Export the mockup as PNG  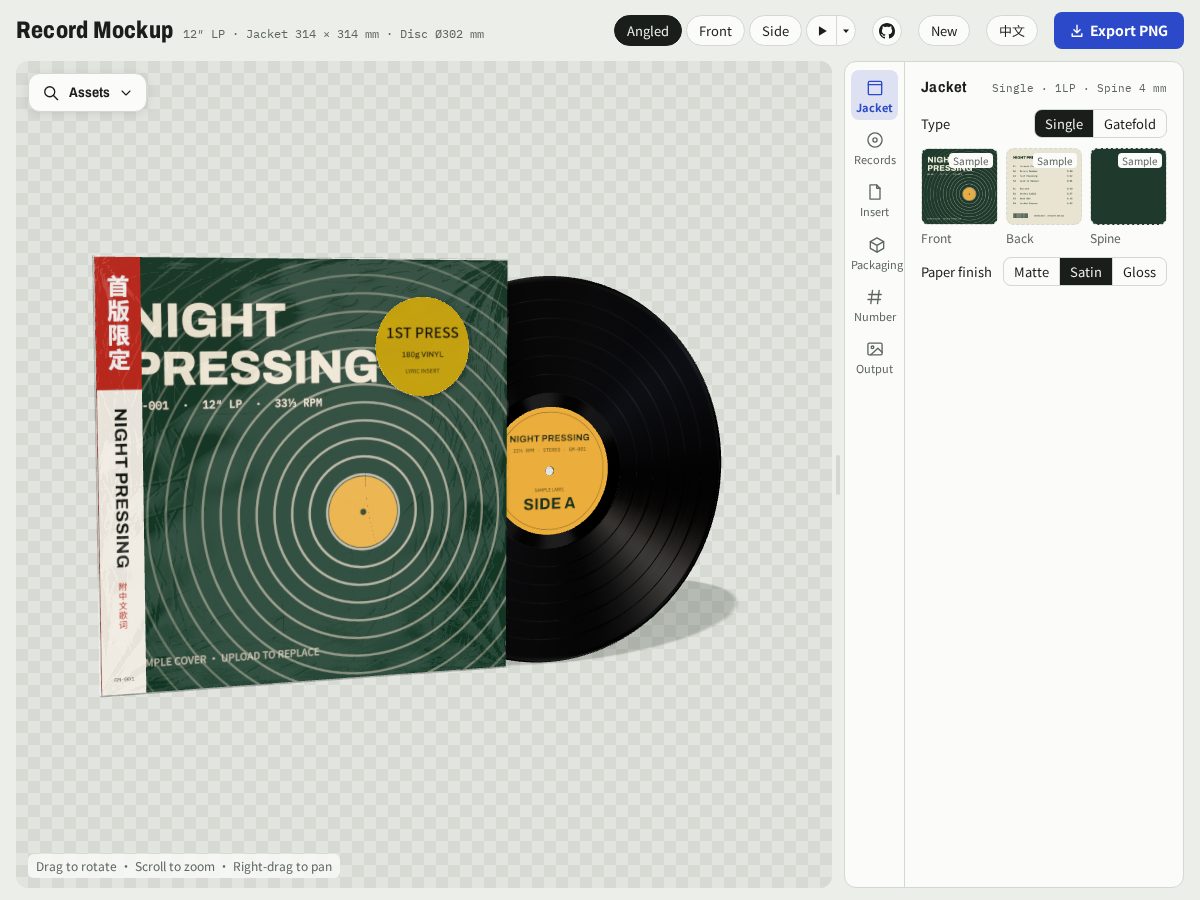(x=1119, y=31)
